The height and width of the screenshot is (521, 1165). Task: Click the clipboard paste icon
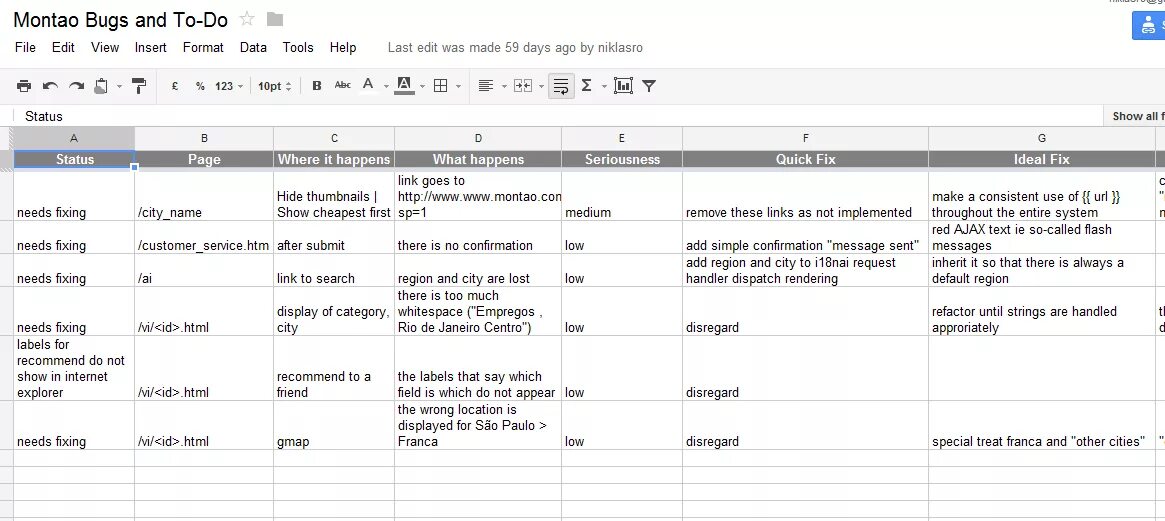[x=101, y=86]
